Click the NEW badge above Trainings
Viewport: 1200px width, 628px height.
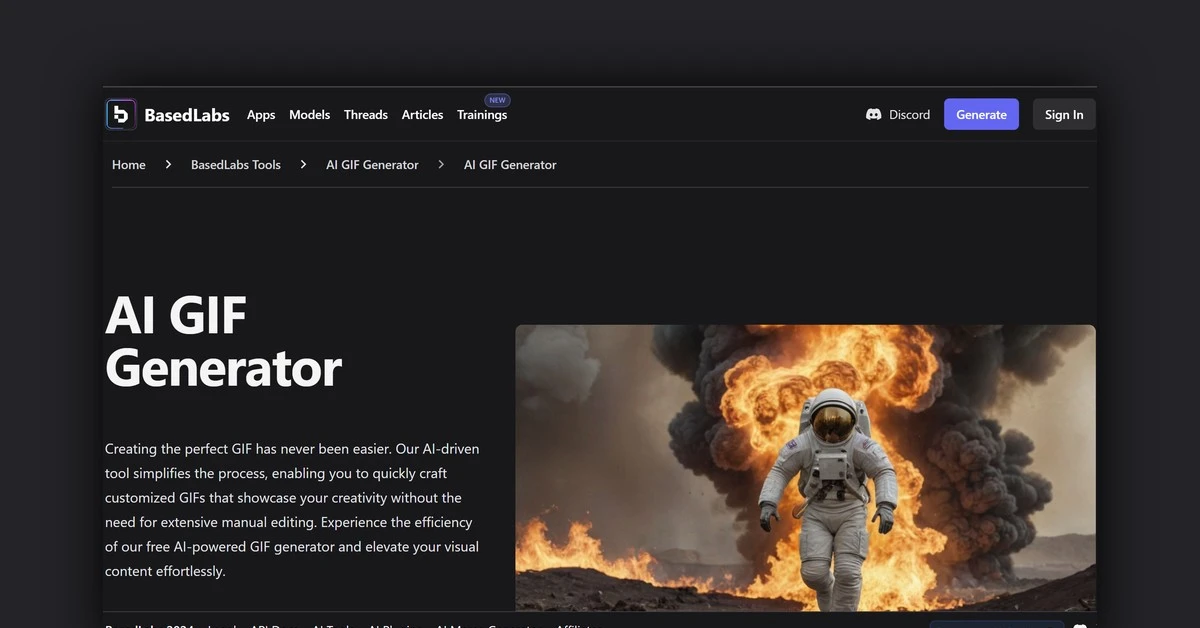[x=496, y=100]
